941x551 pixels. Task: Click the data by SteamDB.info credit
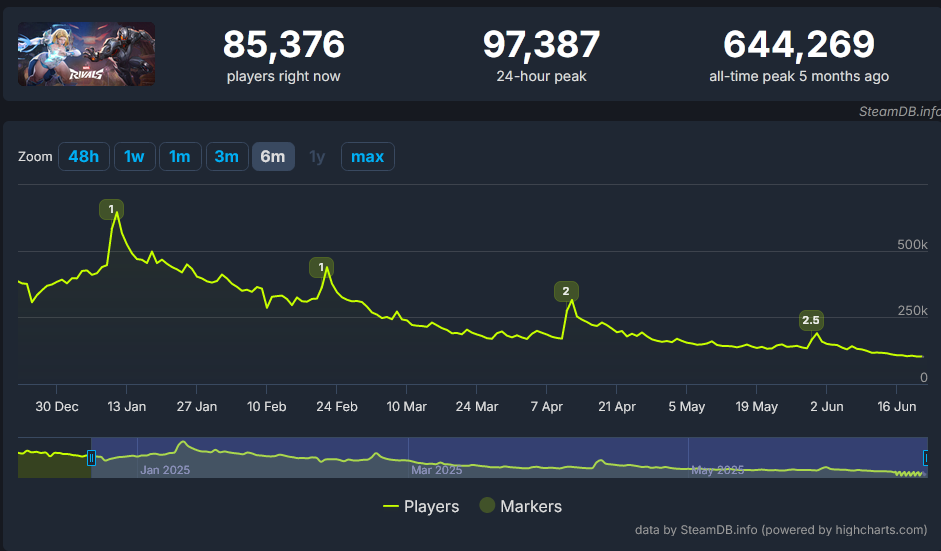coord(781,529)
